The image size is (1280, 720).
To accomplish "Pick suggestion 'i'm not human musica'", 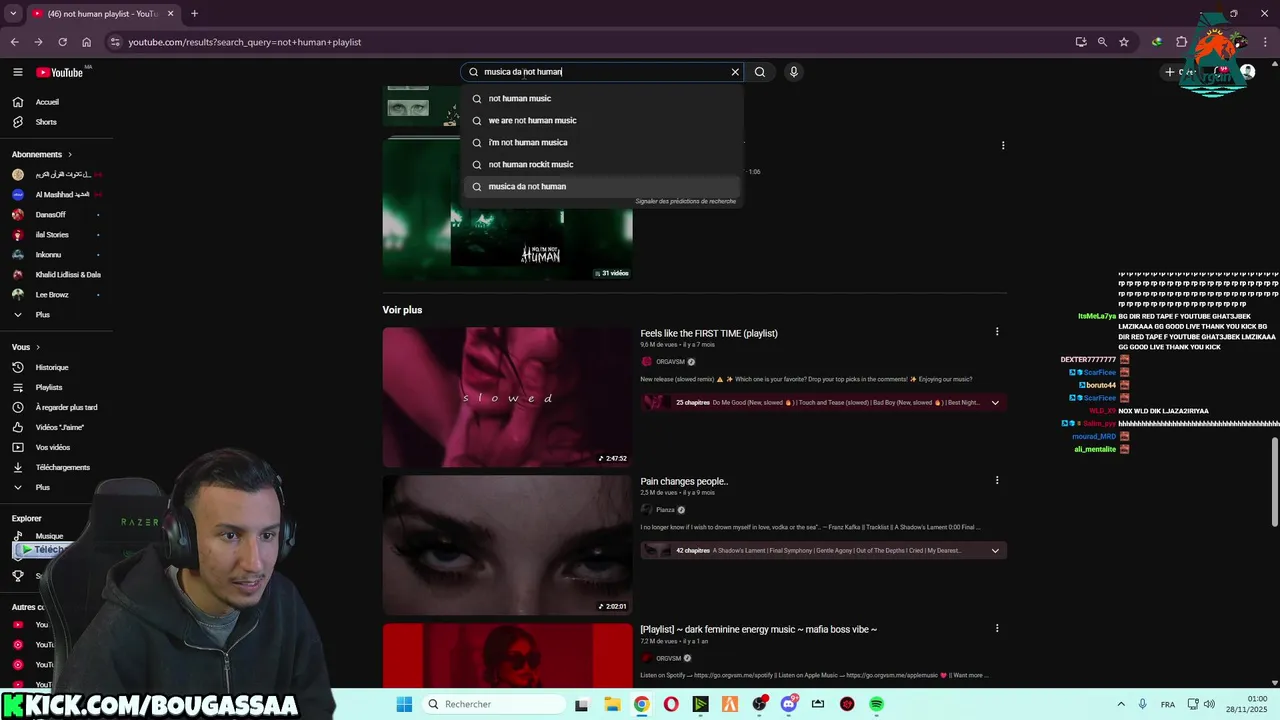I will click(603, 142).
